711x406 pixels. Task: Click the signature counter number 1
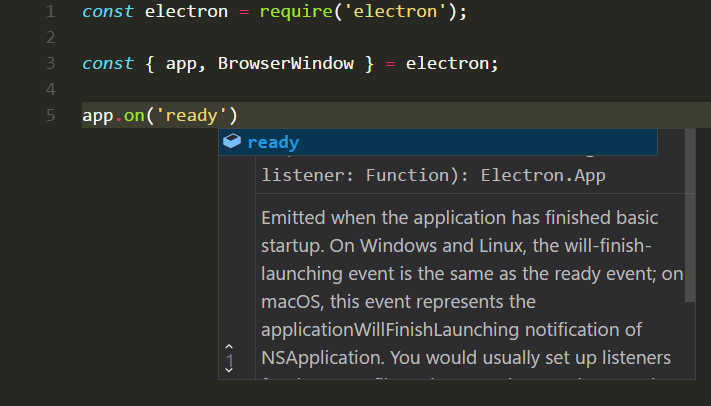click(230, 361)
